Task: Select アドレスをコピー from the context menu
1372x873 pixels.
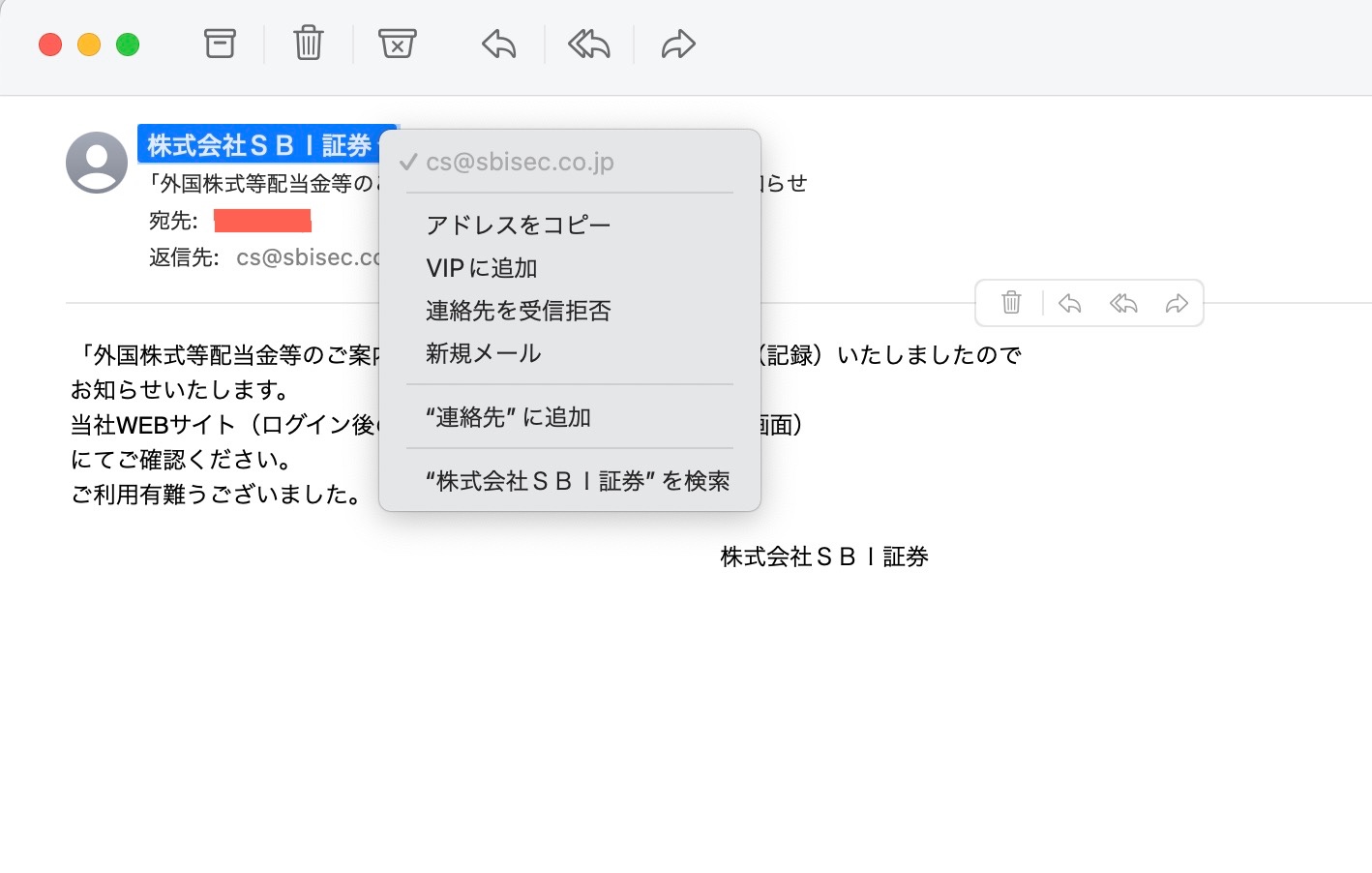Action: tap(570, 225)
